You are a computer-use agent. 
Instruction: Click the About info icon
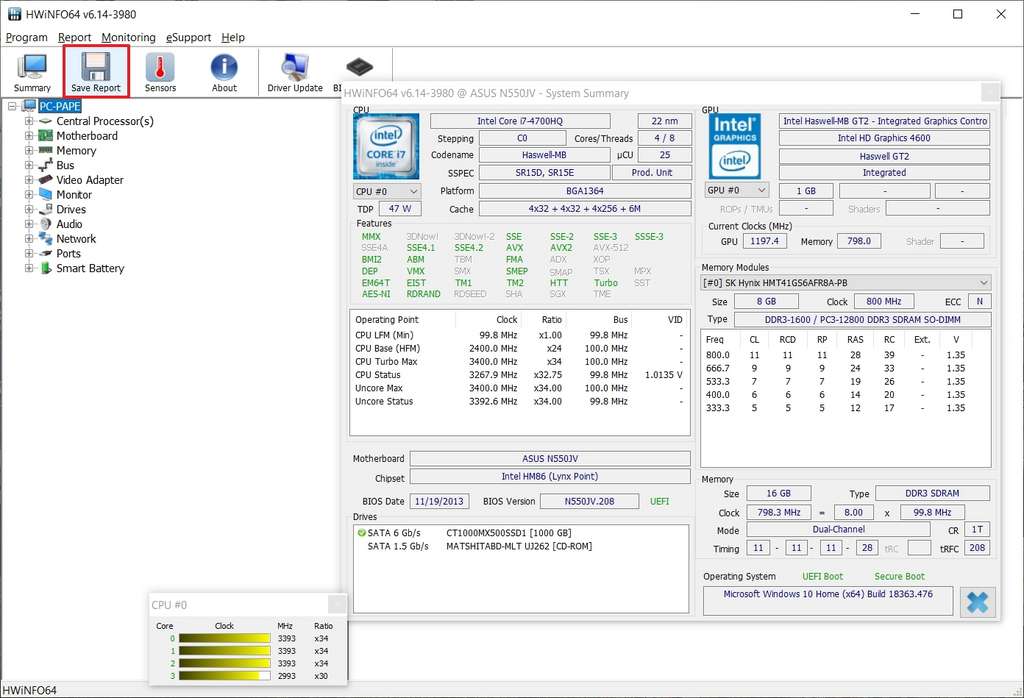[x=224, y=72]
